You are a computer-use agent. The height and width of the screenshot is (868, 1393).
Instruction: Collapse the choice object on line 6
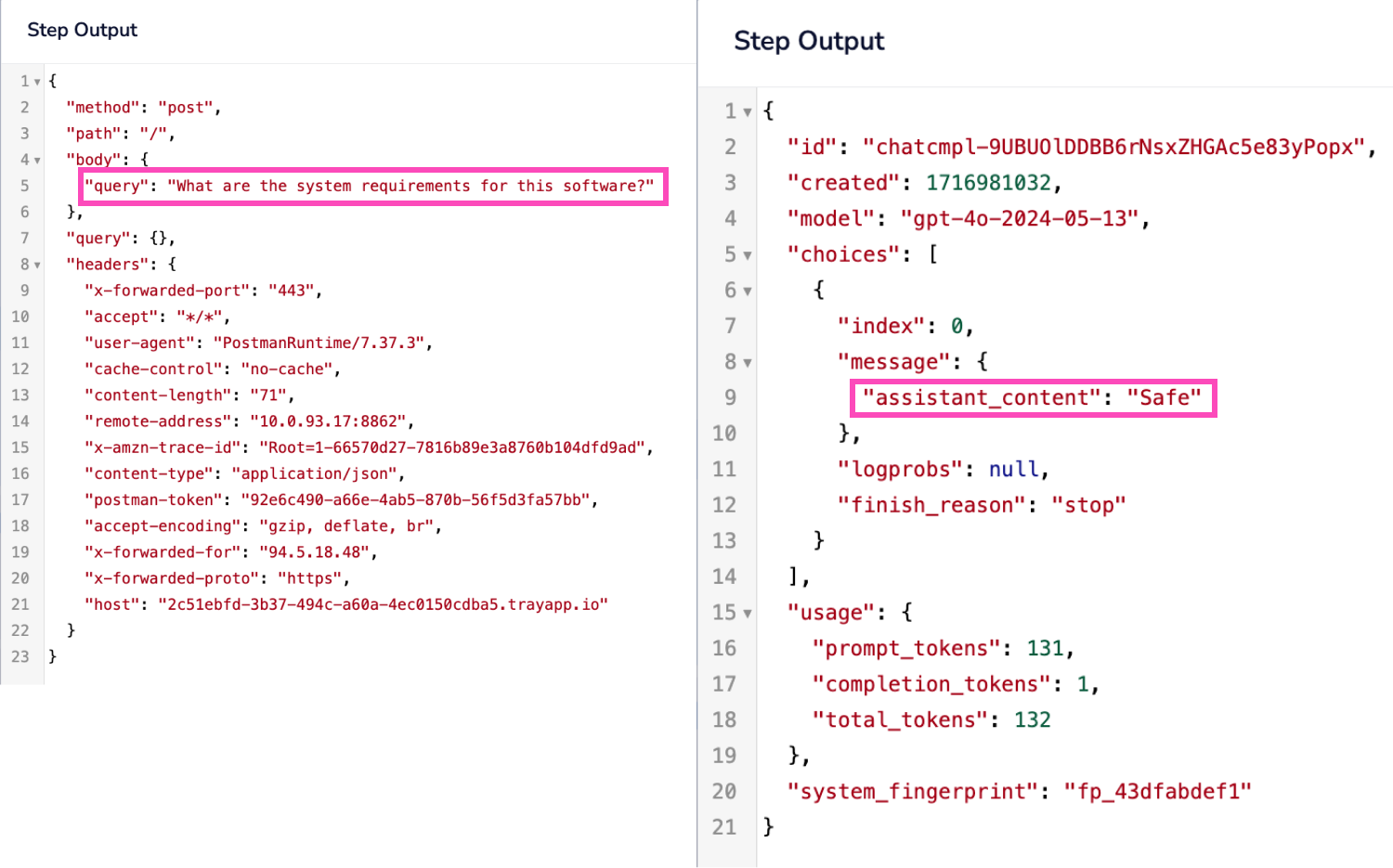coord(747,290)
